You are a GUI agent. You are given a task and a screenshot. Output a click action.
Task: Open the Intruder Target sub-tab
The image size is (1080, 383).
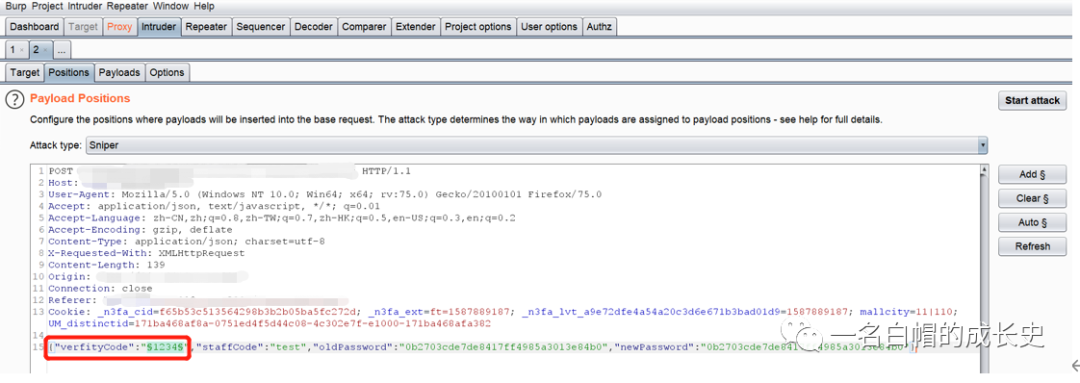pos(25,72)
